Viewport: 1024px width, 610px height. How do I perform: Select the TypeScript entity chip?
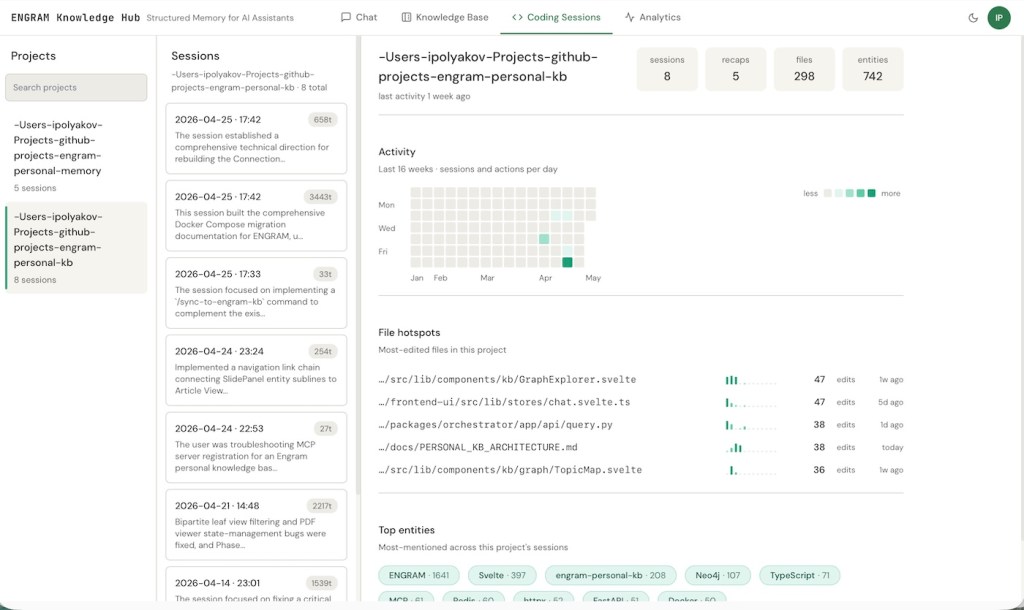tap(799, 575)
